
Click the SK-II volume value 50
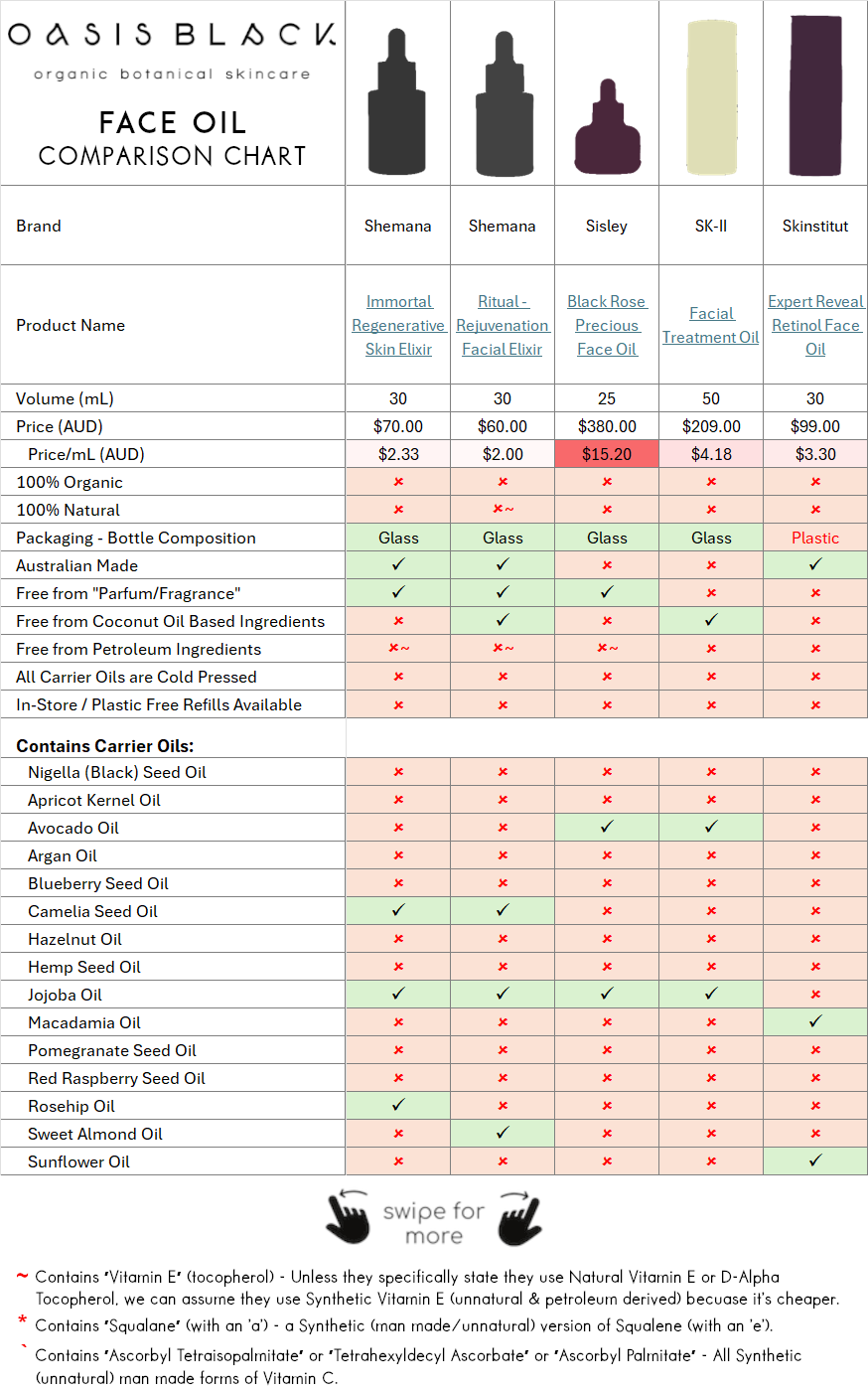(711, 398)
